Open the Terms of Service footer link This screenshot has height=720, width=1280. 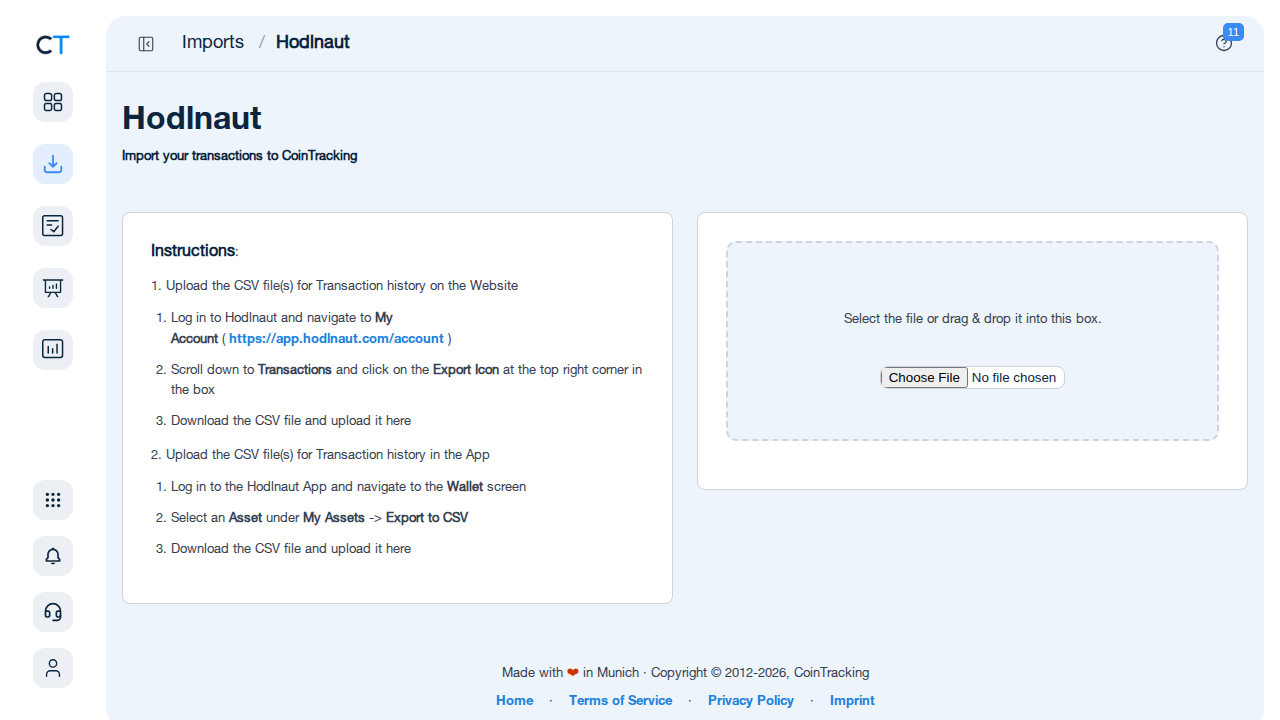tap(620, 700)
